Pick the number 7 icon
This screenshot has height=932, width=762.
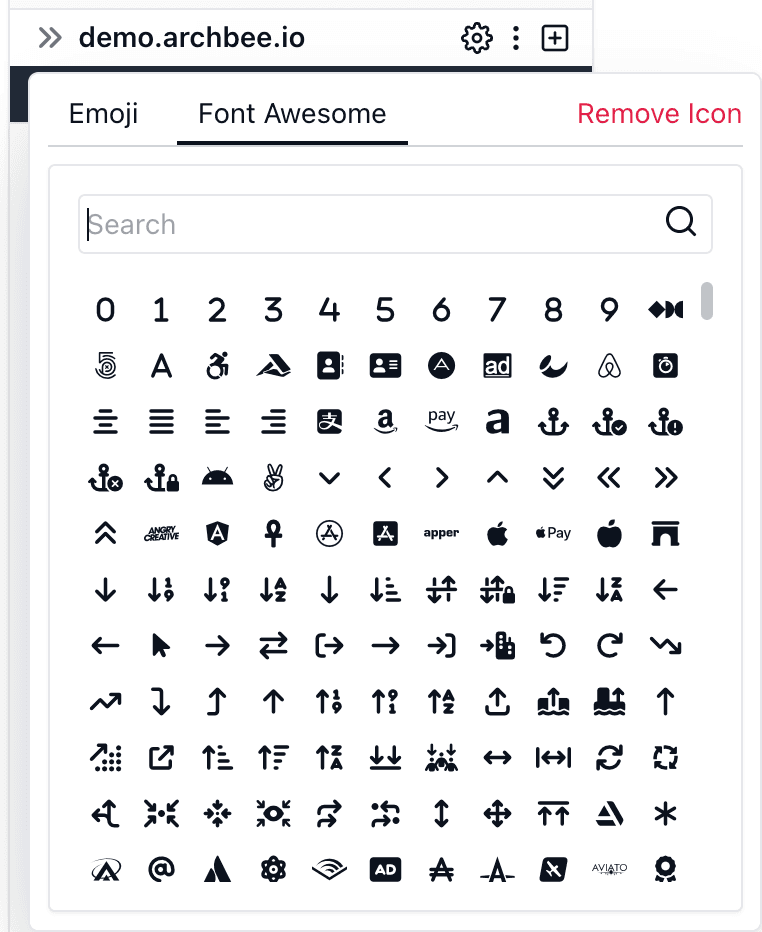pyautogui.click(x=497, y=310)
